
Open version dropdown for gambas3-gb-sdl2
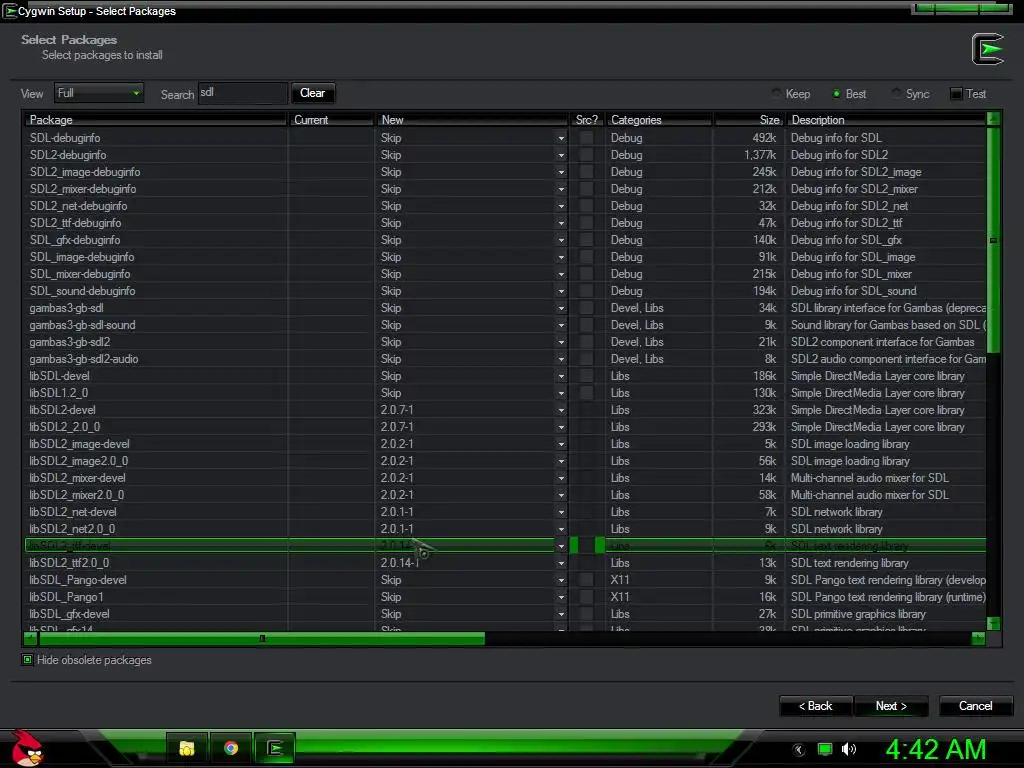click(561, 342)
